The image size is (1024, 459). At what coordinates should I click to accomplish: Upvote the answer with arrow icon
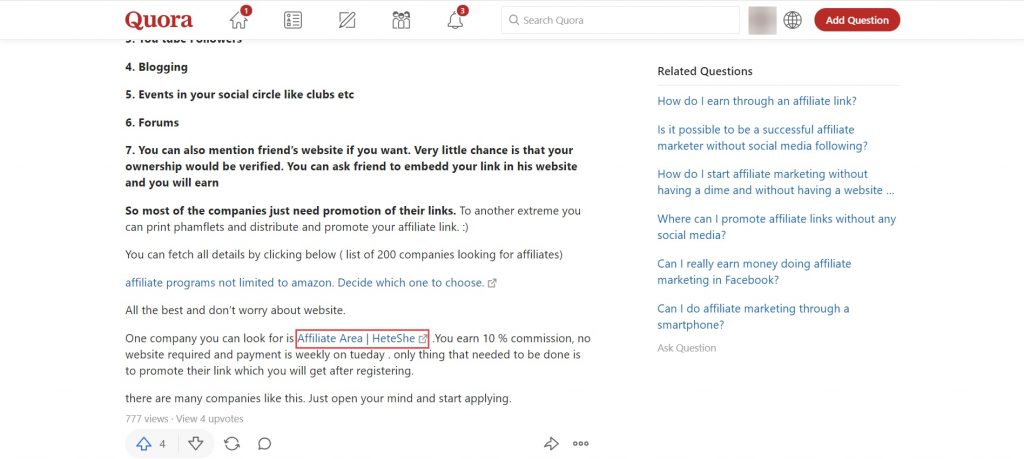pos(144,444)
